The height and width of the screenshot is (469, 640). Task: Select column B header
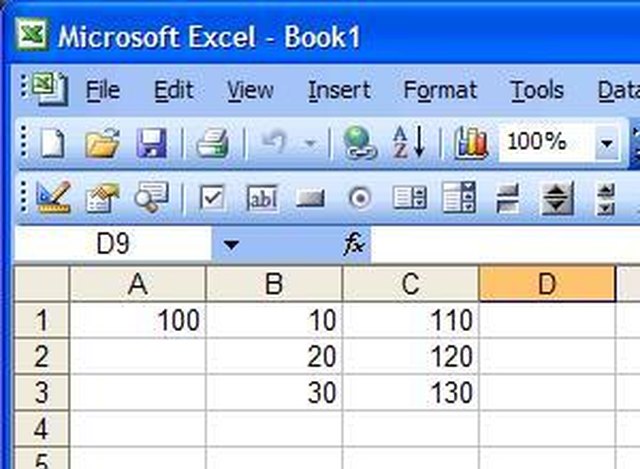tap(274, 284)
